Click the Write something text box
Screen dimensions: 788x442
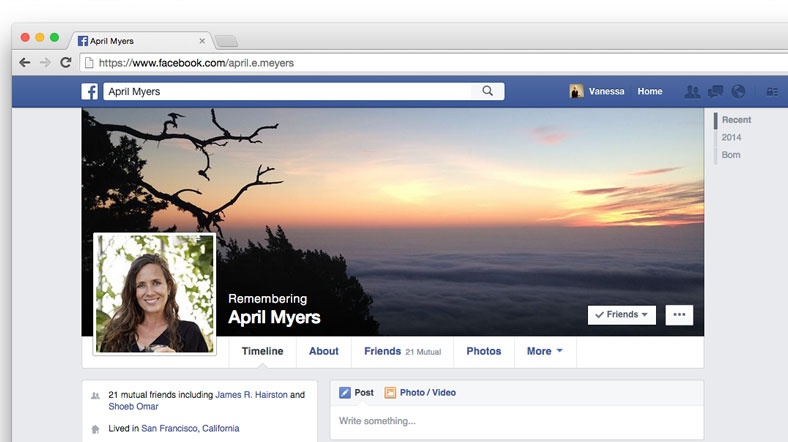[x=517, y=421]
